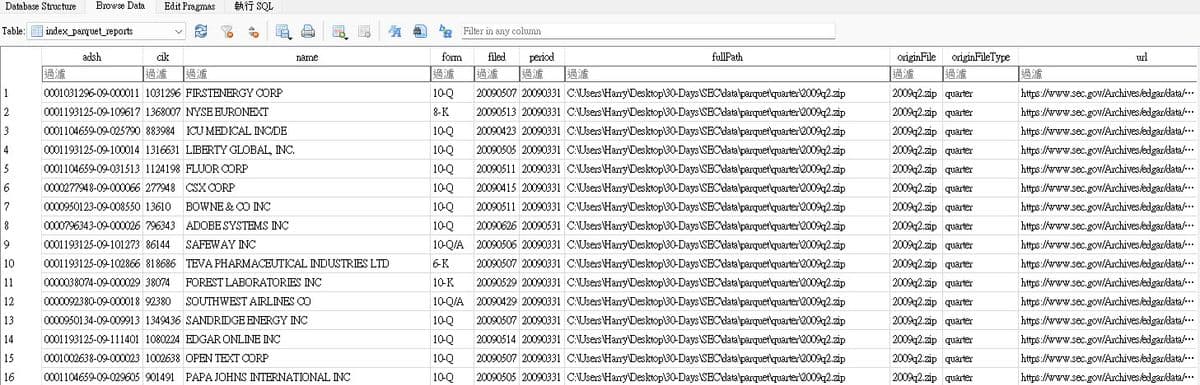Sort by the originFileType column header
The image size is (1200, 385).
coord(979,58)
